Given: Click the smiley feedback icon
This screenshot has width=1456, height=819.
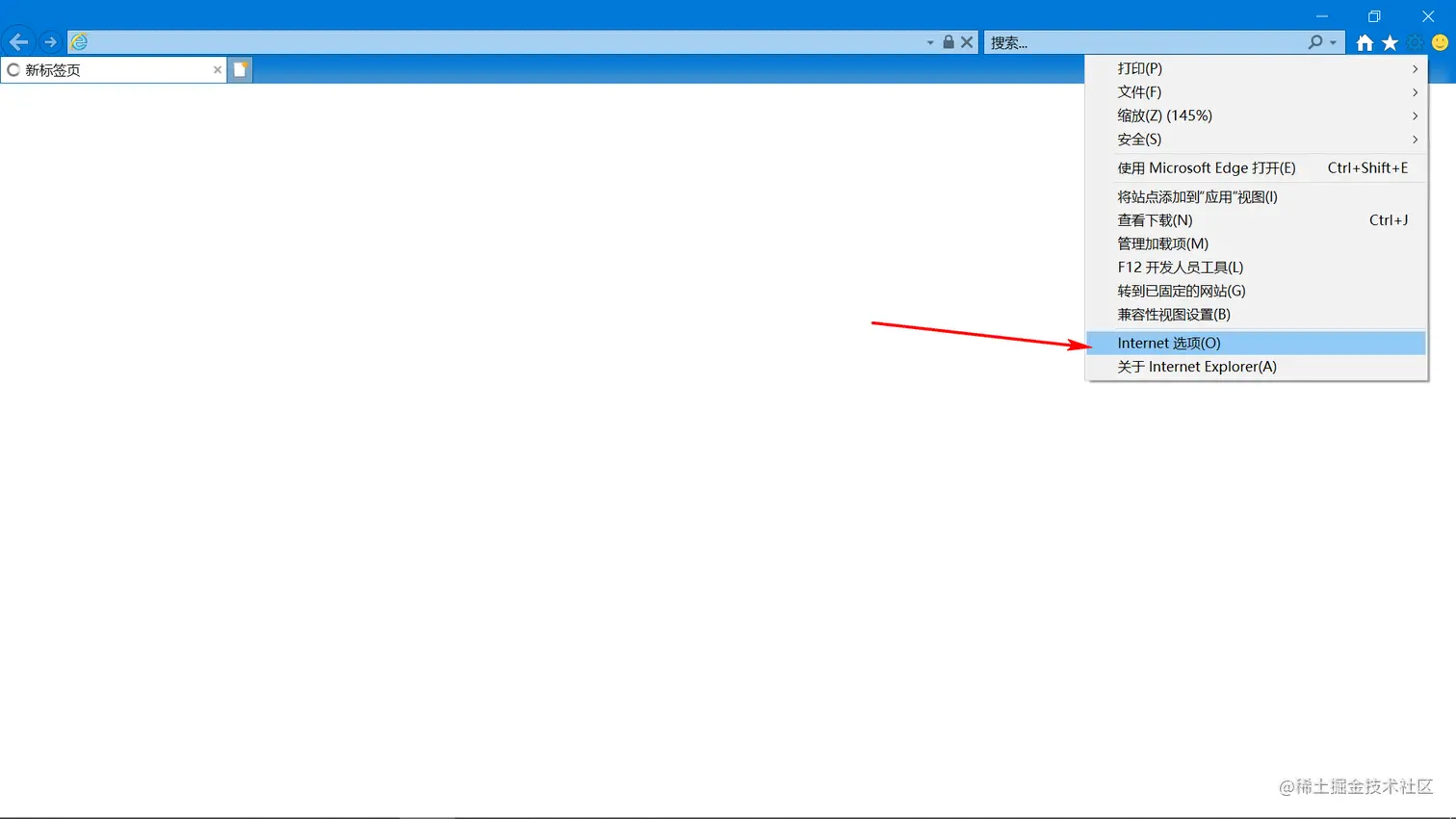Looking at the screenshot, I should pyautogui.click(x=1441, y=42).
